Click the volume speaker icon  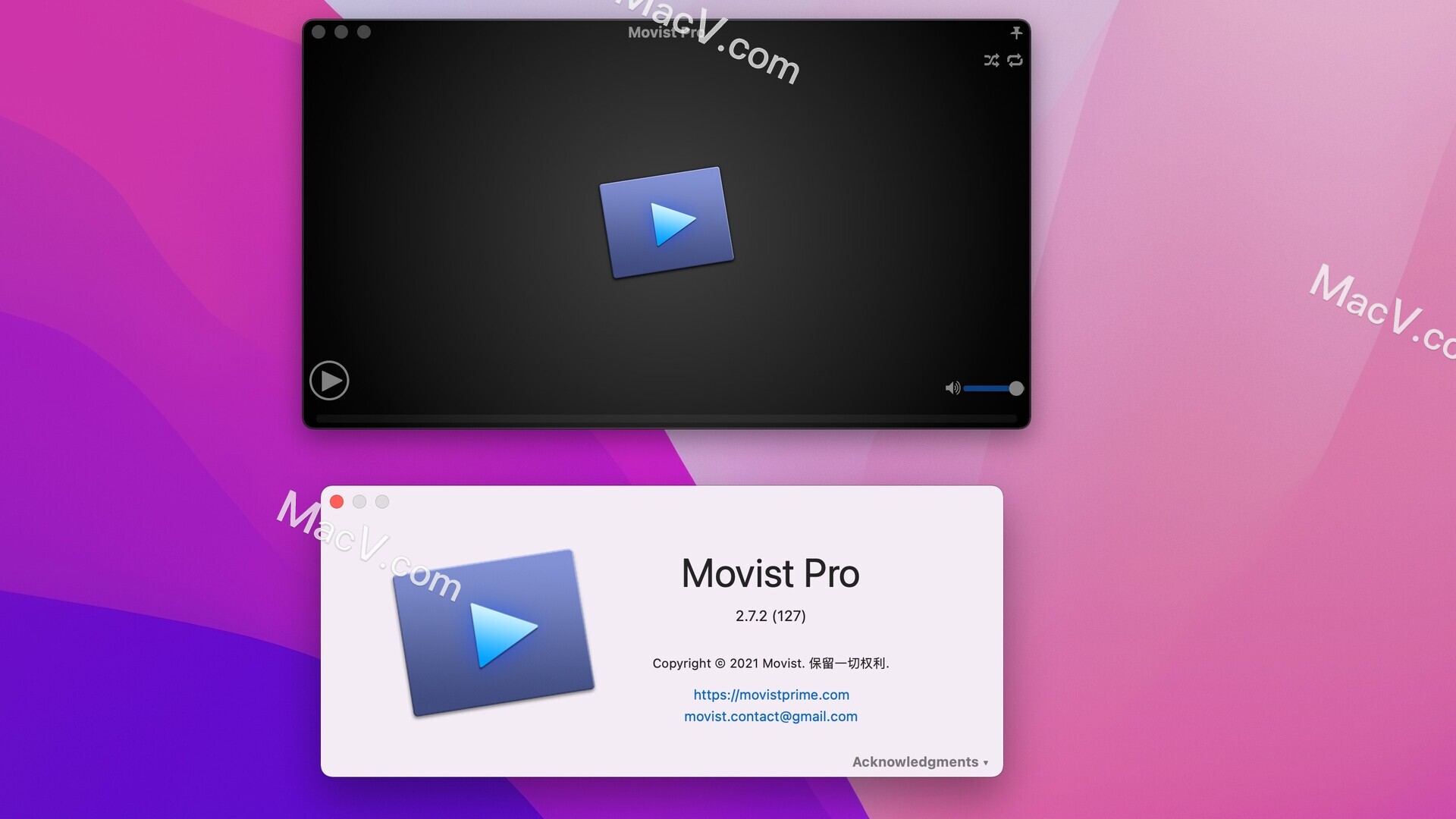[952, 387]
